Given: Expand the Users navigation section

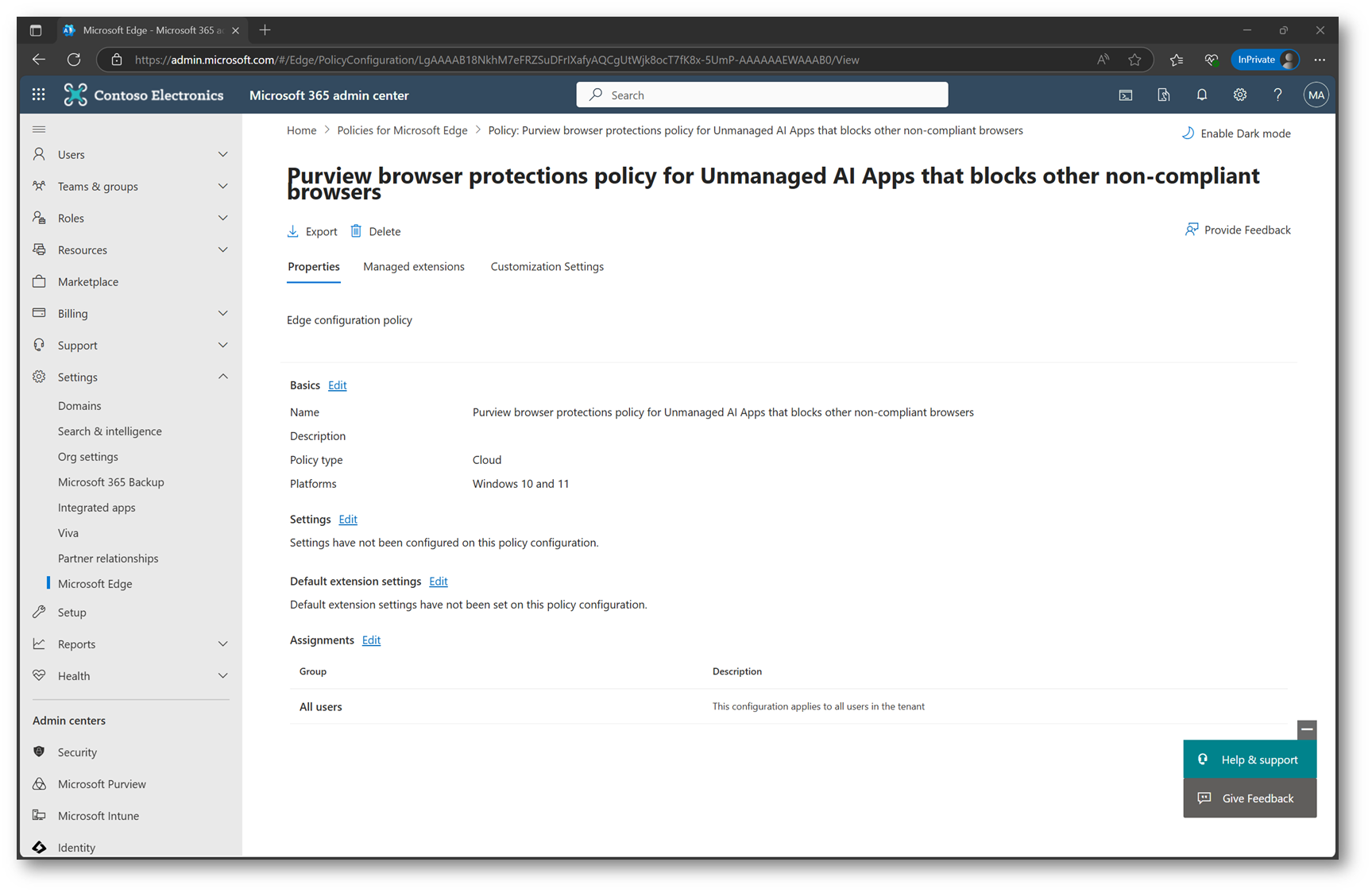Looking at the screenshot, I should click(130, 154).
